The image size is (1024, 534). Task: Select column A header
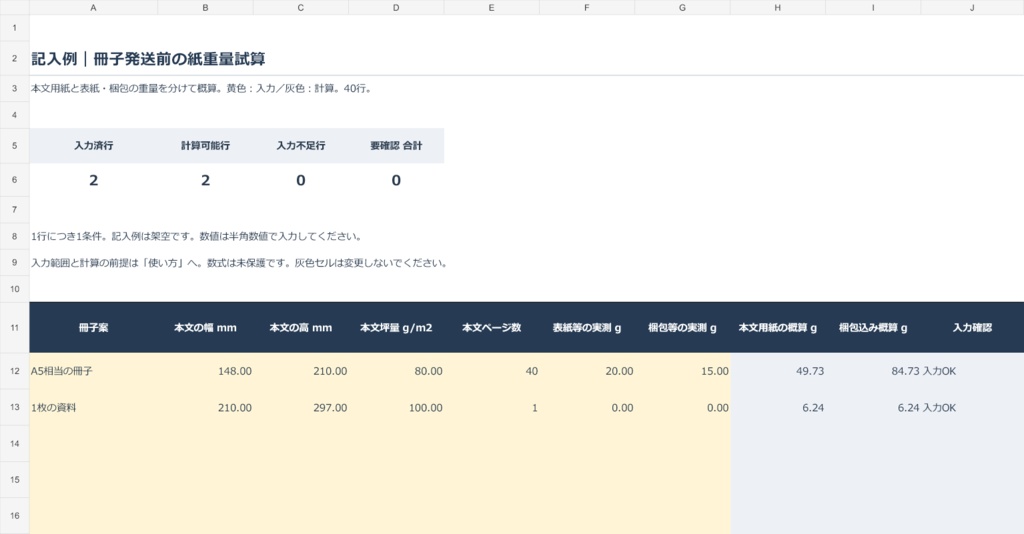93,7
